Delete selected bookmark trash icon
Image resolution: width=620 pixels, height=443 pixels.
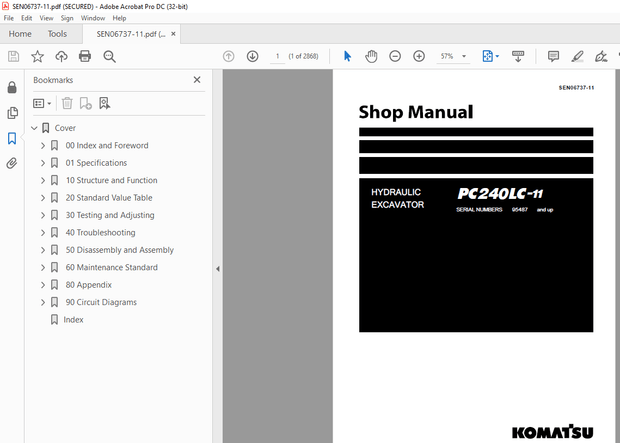[67, 103]
